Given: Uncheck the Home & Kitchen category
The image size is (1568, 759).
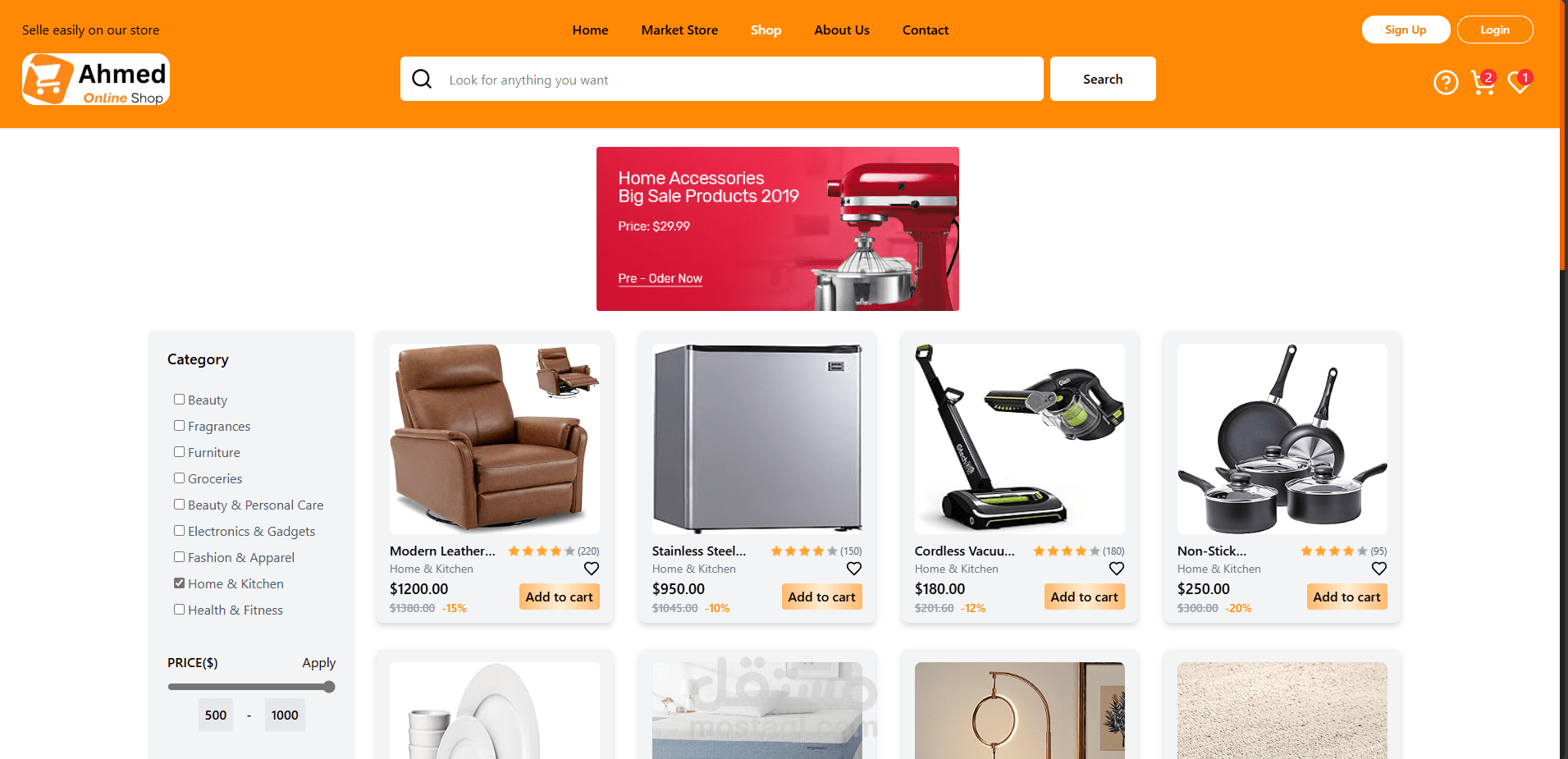Looking at the screenshot, I should pyautogui.click(x=179, y=583).
